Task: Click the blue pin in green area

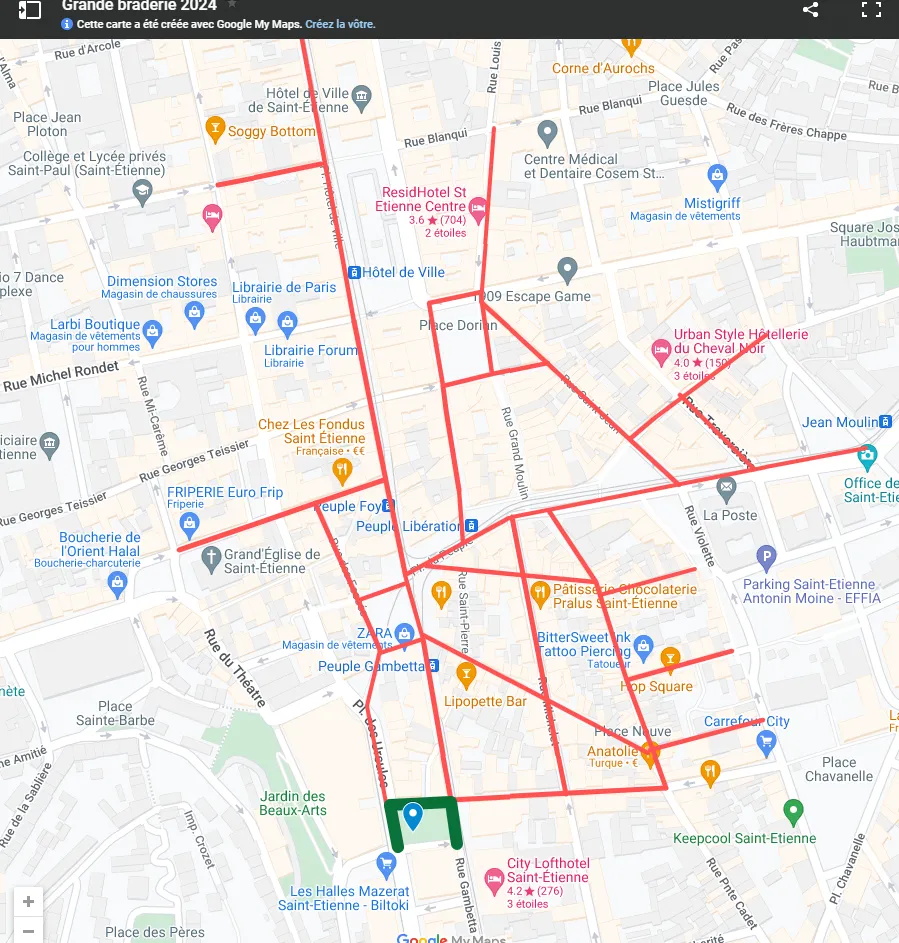Action: (x=412, y=817)
